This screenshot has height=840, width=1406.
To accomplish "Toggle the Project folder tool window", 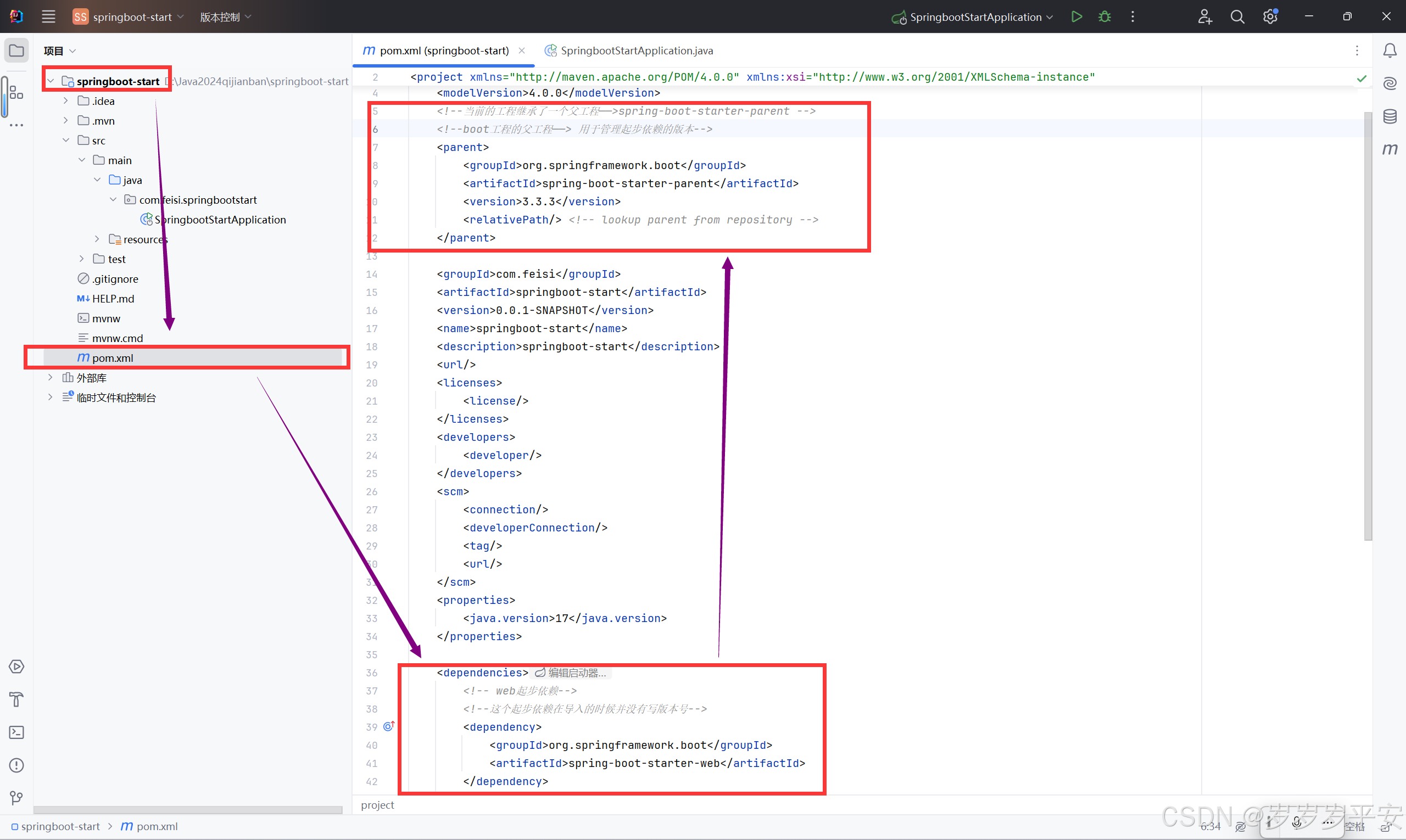I will pos(16,51).
